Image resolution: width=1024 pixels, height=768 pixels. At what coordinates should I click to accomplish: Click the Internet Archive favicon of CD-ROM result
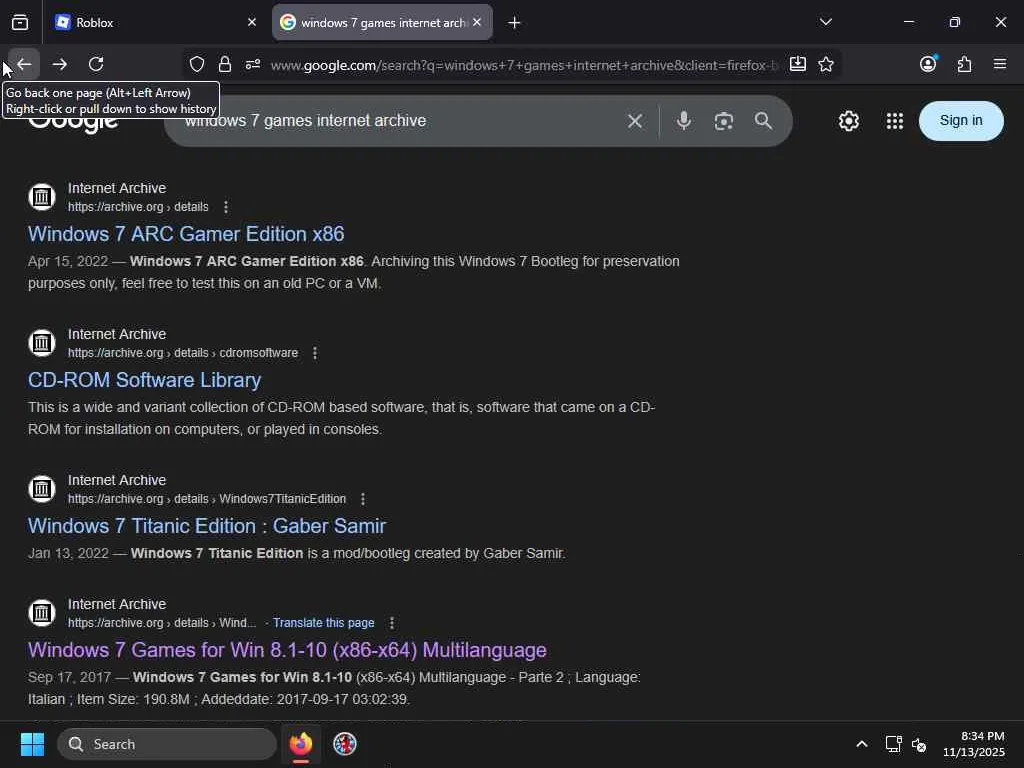pyautogui.click(x=42, y=343)
